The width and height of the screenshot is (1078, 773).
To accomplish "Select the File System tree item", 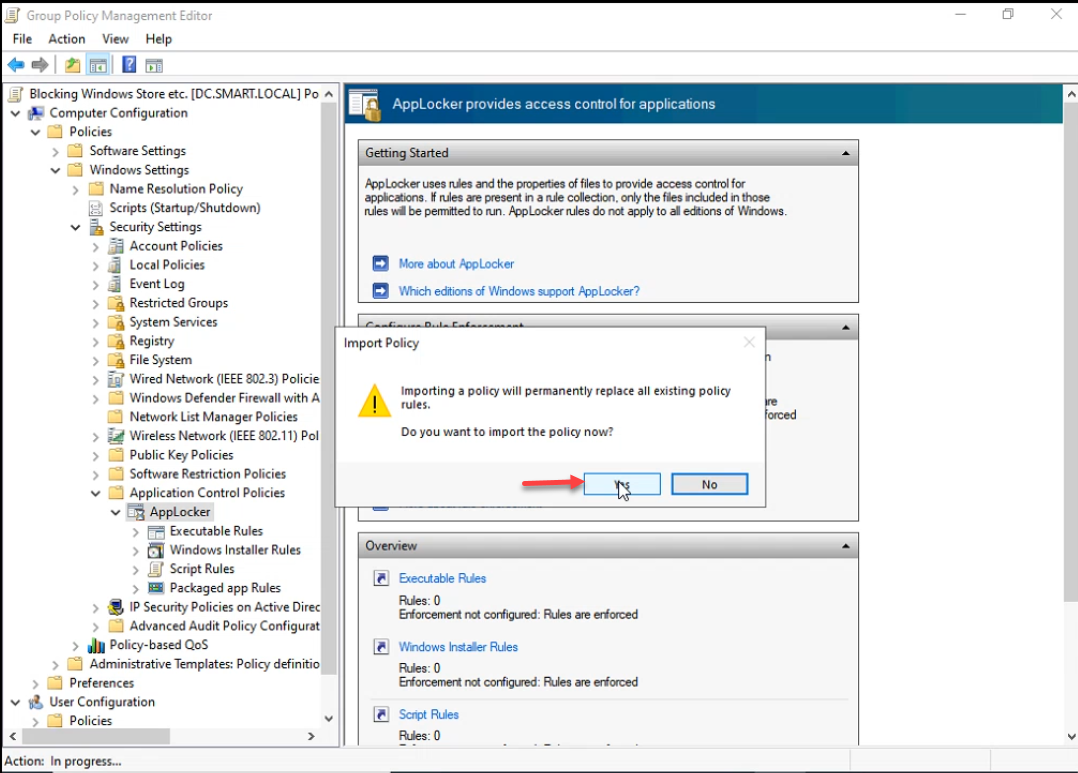I will (x=160, y=360).
